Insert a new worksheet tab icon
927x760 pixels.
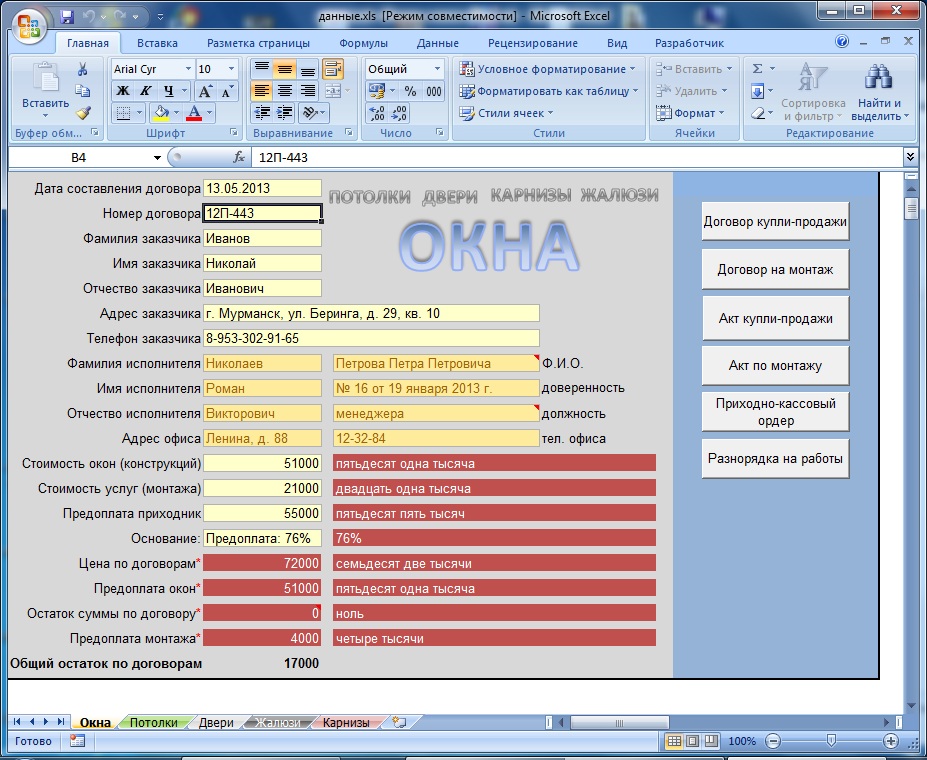point(400,722)
